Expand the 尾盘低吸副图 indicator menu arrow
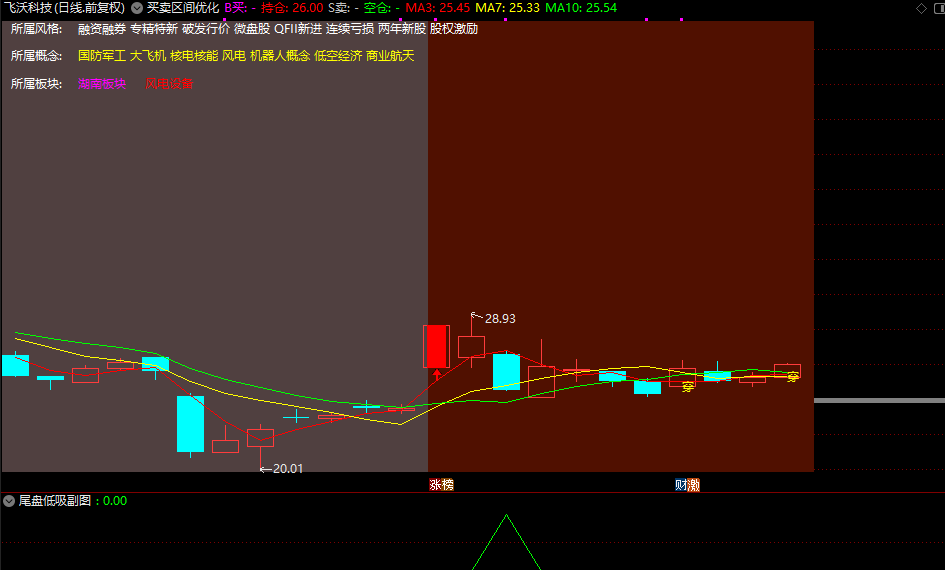 tap(9, 501)
